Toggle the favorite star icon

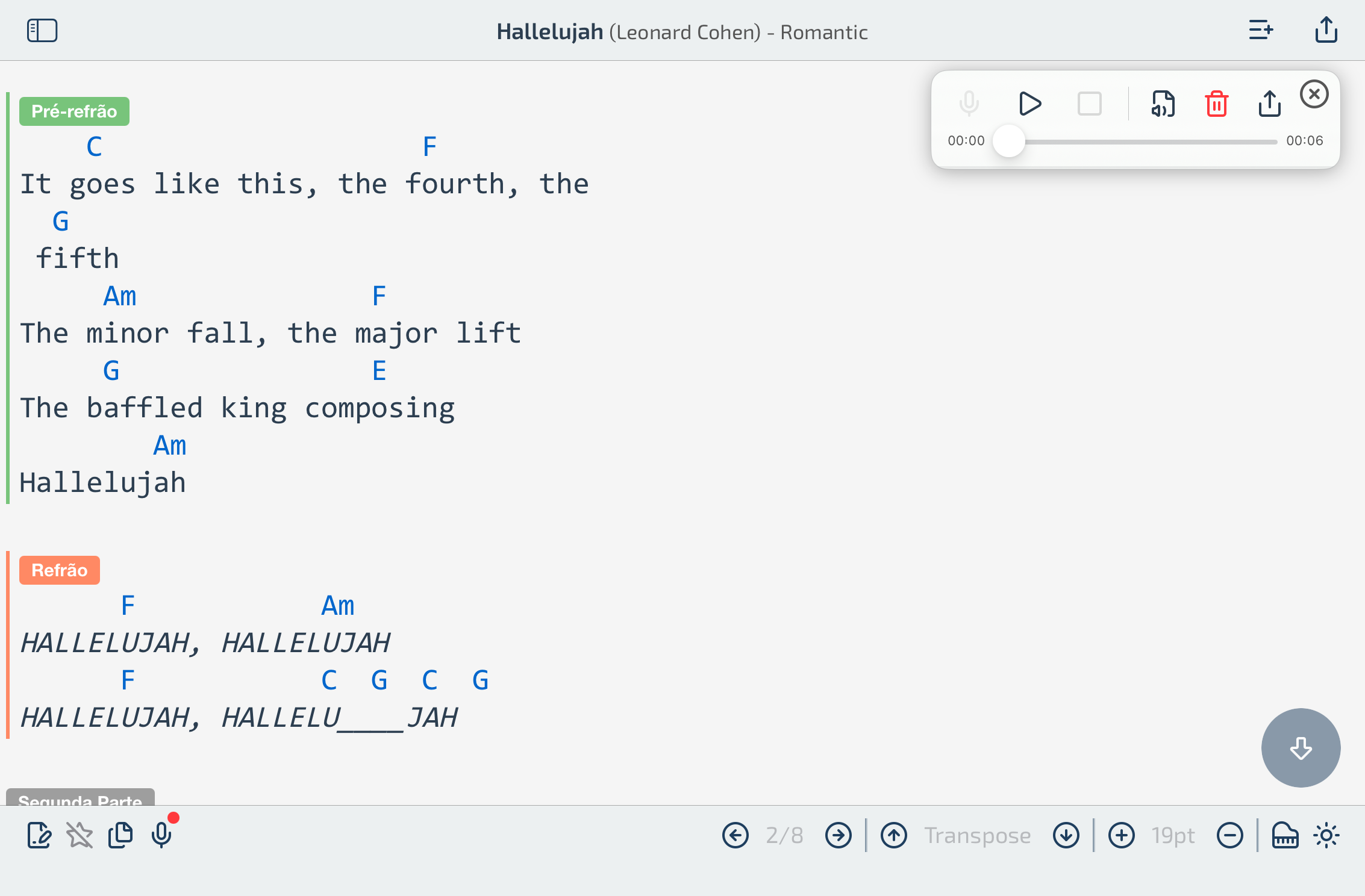click(80, 835)
